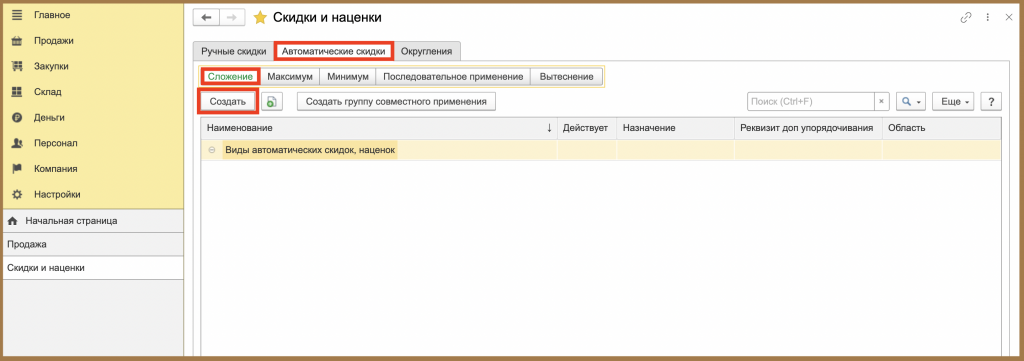The image size is (1024, 361).
Task: Clear the search with the × button
Action: (882, 101)
